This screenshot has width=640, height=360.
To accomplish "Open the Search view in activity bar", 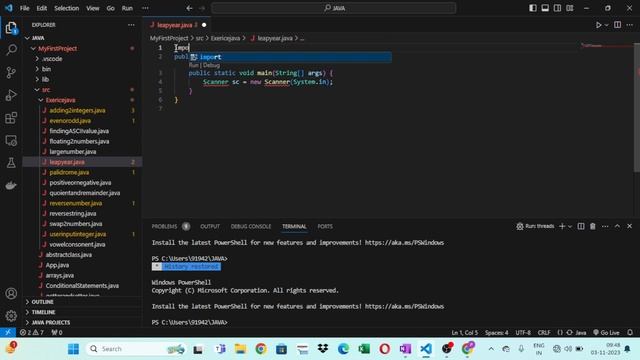I will [11, 50].
